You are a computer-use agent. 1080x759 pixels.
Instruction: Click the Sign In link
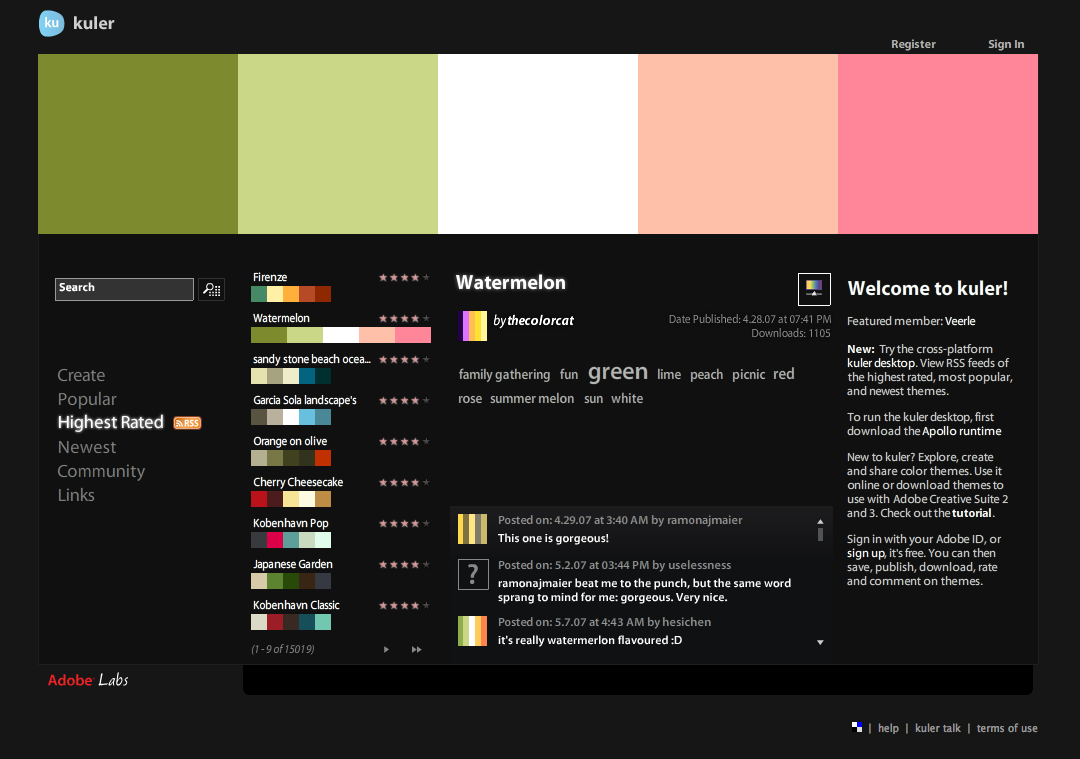pos(1006,44)
